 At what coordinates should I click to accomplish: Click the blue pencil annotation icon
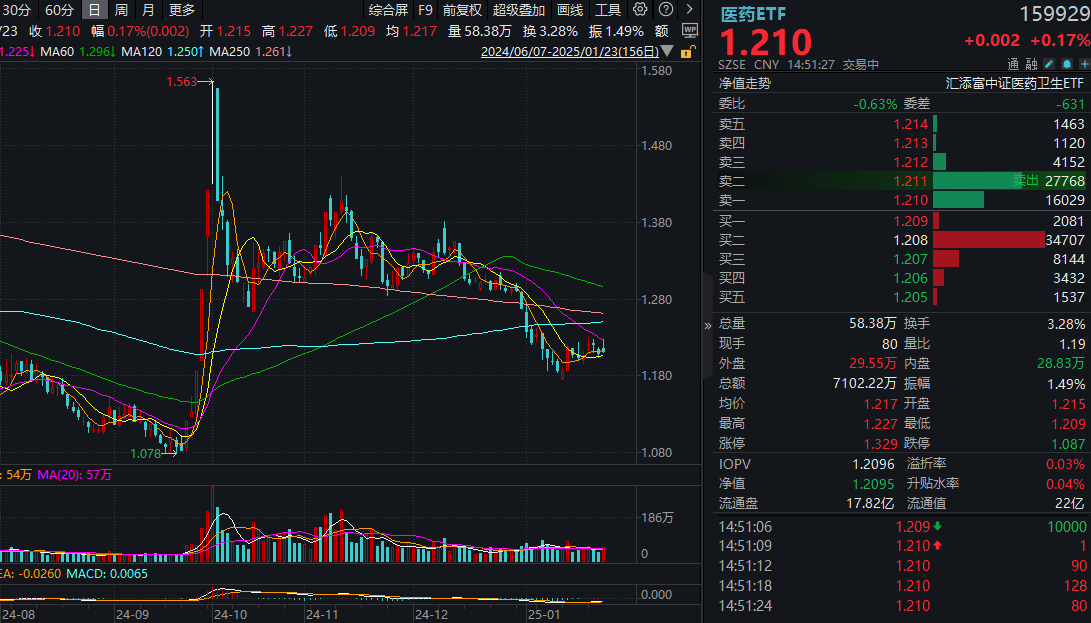pos(1049,63)
